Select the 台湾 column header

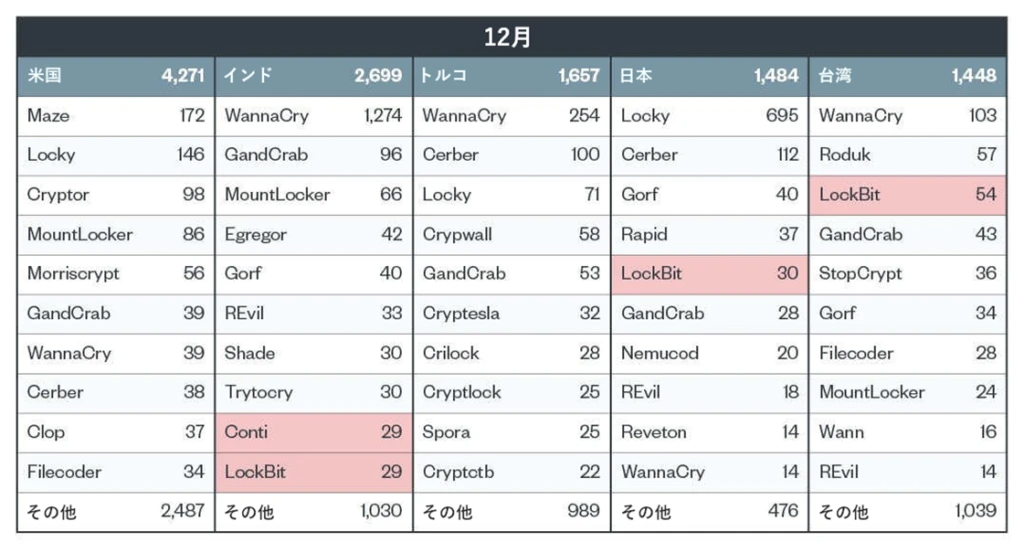(836, 76)
